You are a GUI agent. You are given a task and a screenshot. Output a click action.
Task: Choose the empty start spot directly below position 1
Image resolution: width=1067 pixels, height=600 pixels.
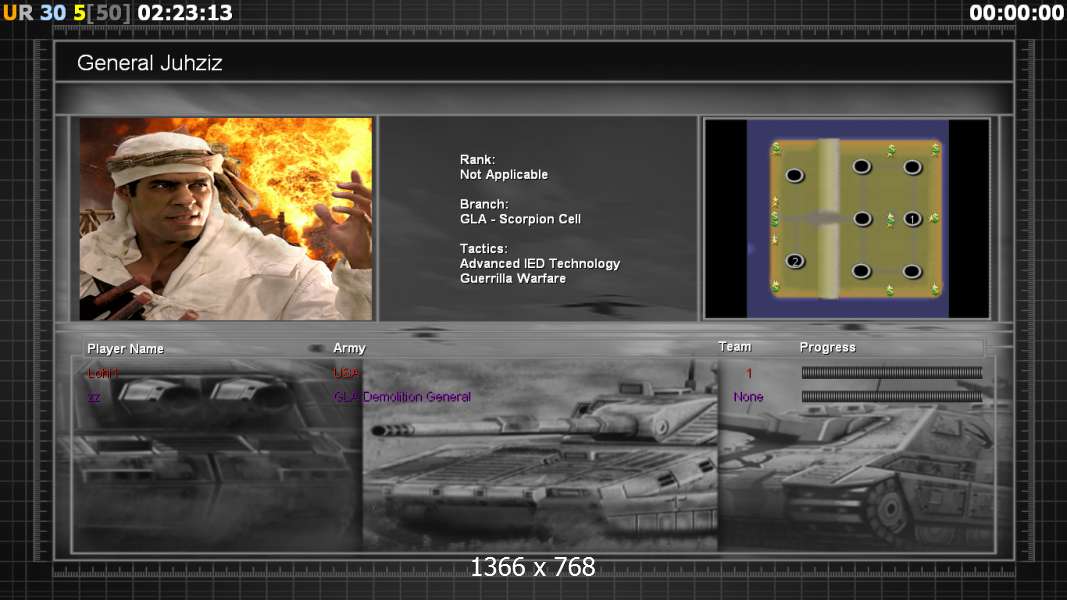[912, 271]
